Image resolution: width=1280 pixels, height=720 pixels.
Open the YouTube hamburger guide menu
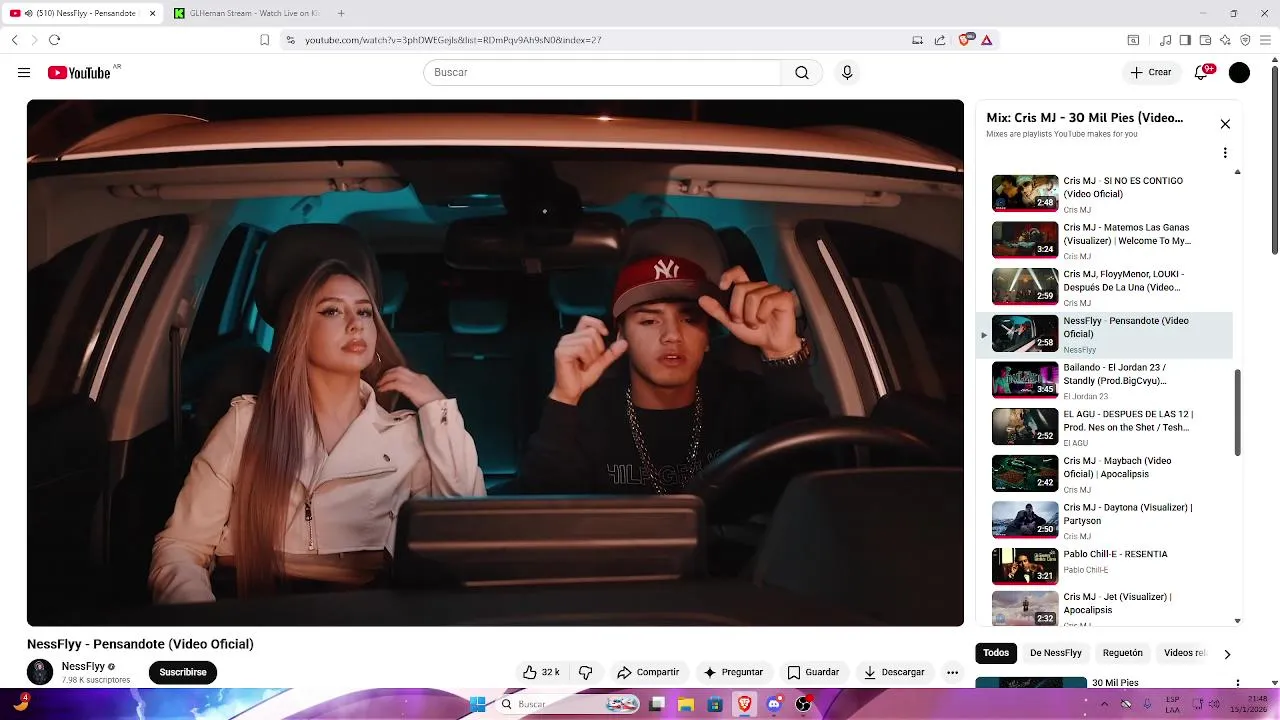point(24,73)
